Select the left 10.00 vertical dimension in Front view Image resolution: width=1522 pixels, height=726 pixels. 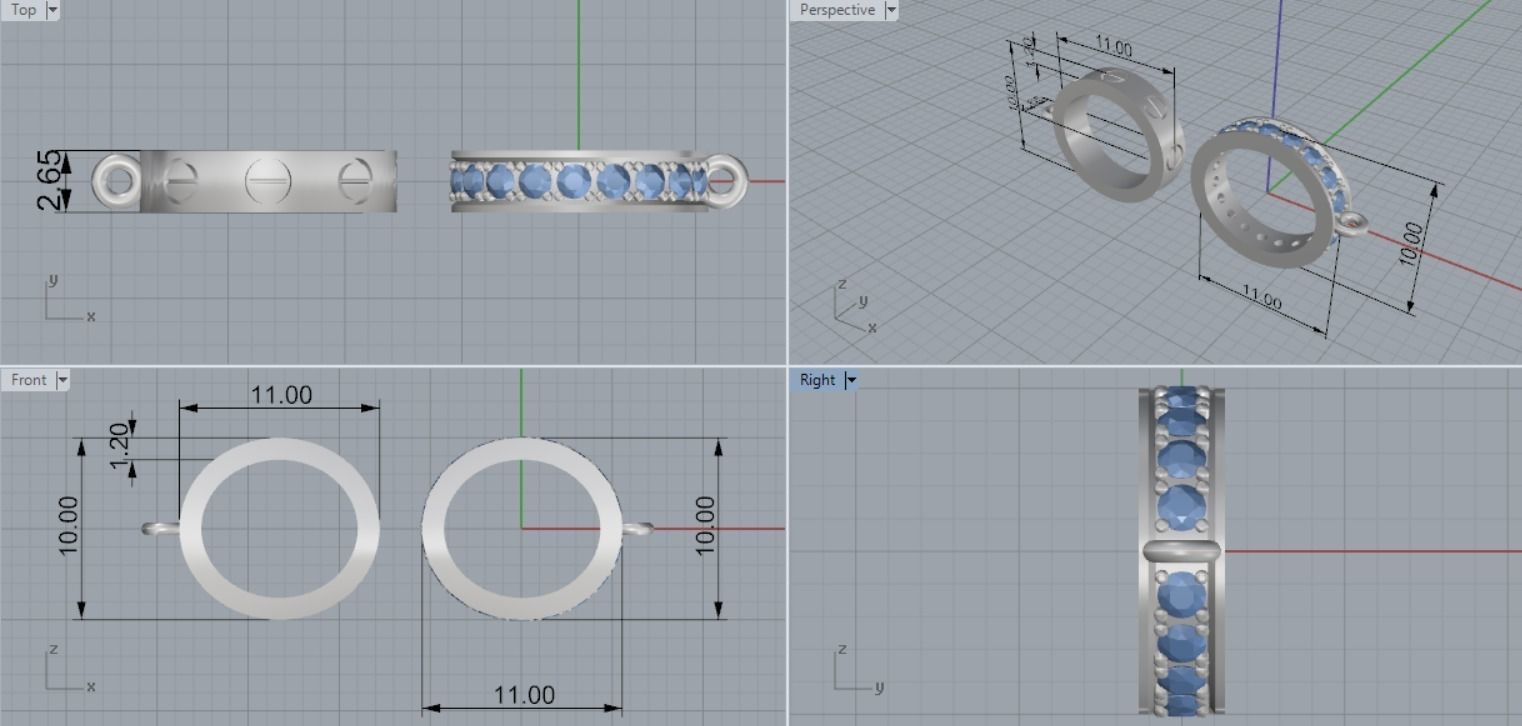click(x=68, y=526)
